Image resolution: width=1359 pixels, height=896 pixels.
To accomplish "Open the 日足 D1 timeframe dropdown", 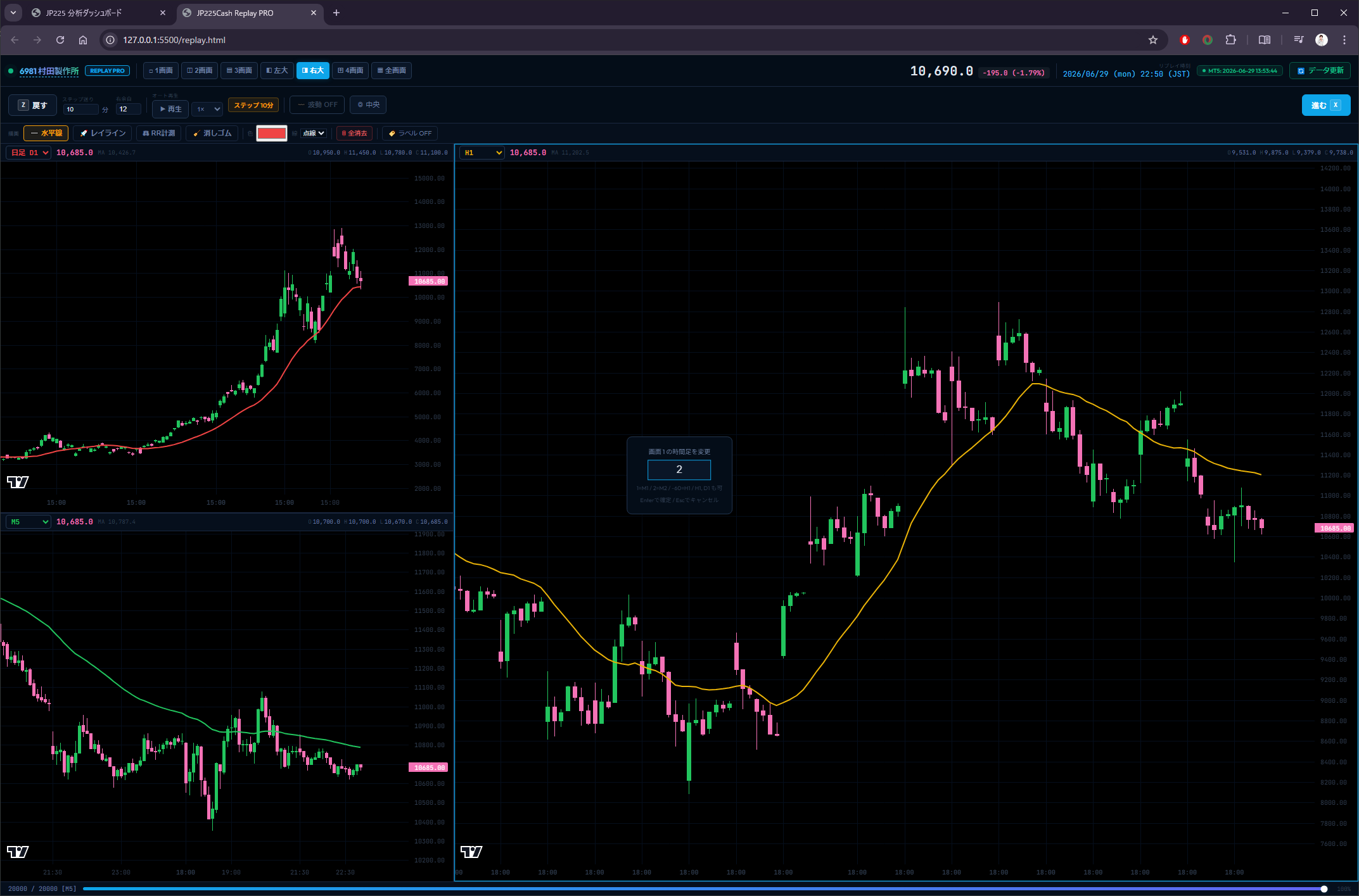I will click(29, 153).
